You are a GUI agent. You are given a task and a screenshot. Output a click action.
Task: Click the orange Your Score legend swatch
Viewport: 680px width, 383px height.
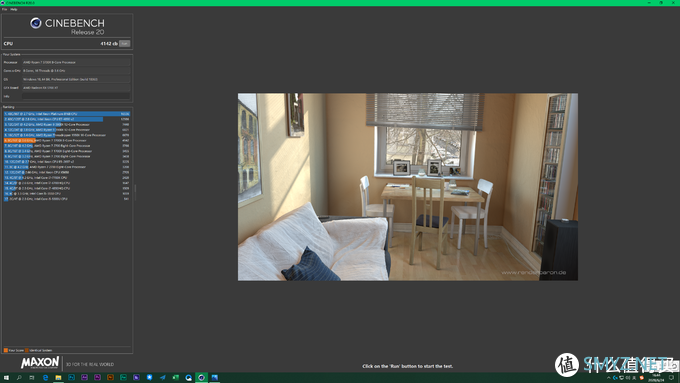(6, 350)
